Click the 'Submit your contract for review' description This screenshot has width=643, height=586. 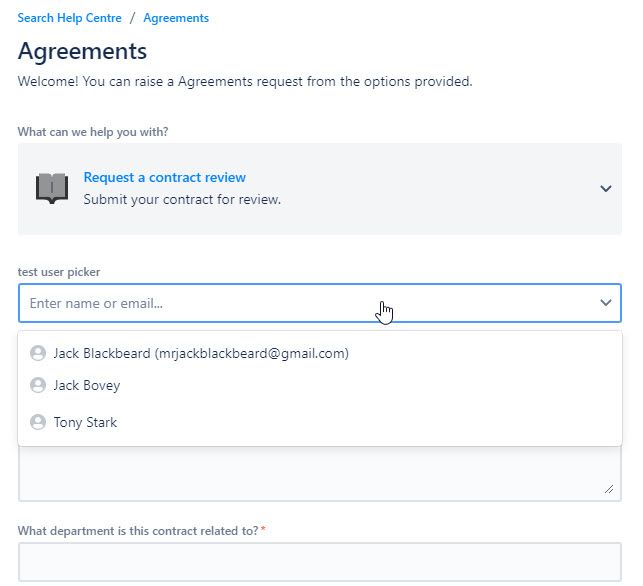pyautogui.click(x=182, y=199)
